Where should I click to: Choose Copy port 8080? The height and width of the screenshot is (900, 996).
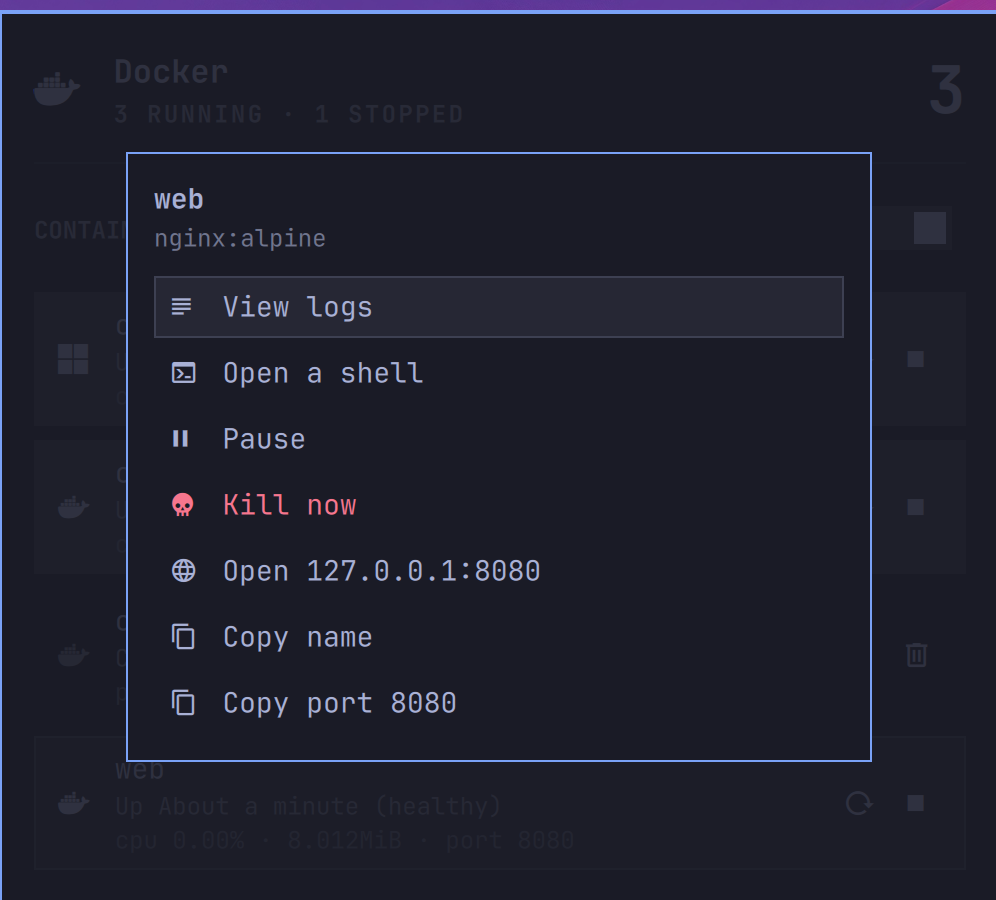click(x=499, y=703)
